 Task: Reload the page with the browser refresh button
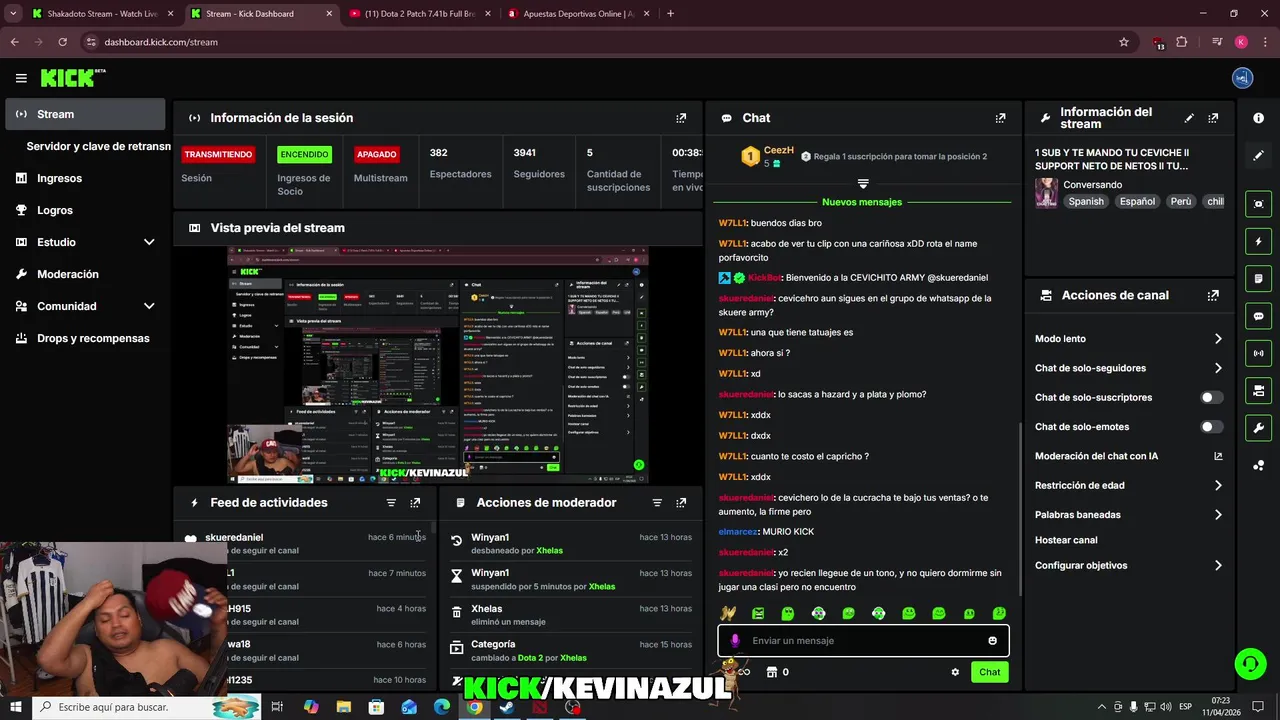click(62, 42)
